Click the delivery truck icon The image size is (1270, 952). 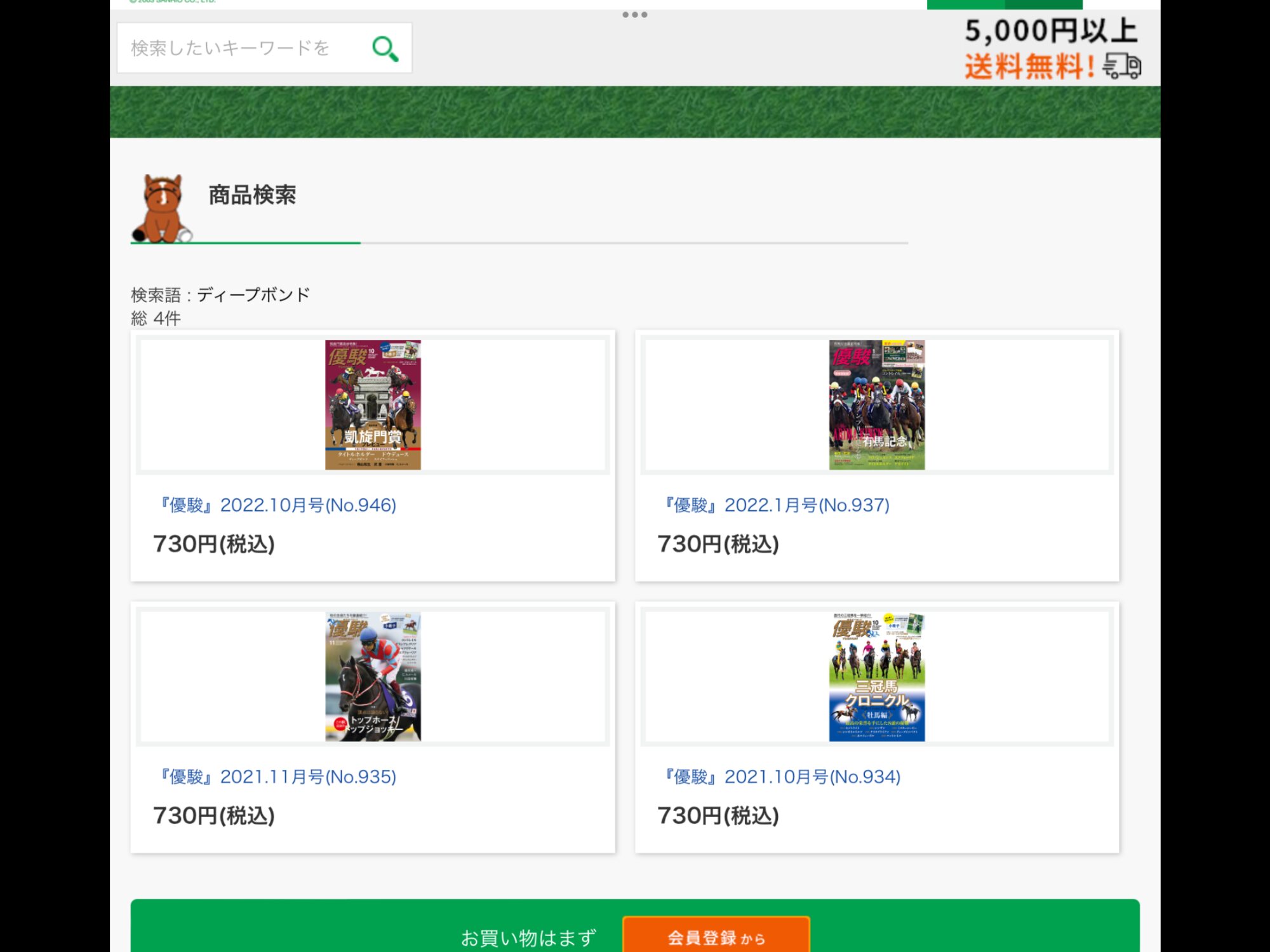(1121, 66)
